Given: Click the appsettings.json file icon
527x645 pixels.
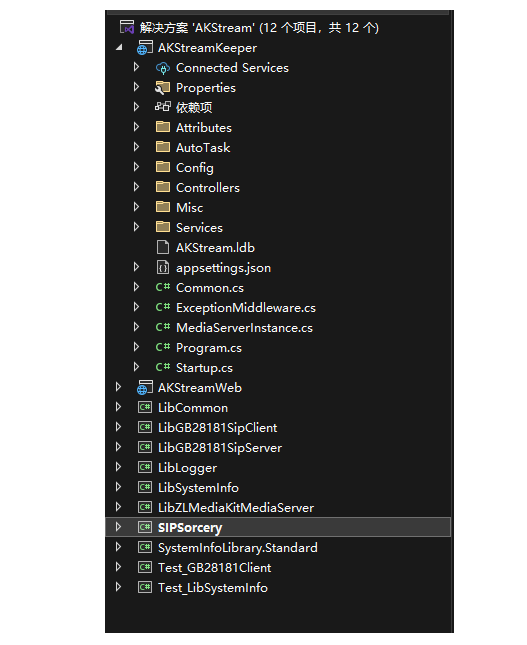Looking at the screenshot, I should click(163, 268).
